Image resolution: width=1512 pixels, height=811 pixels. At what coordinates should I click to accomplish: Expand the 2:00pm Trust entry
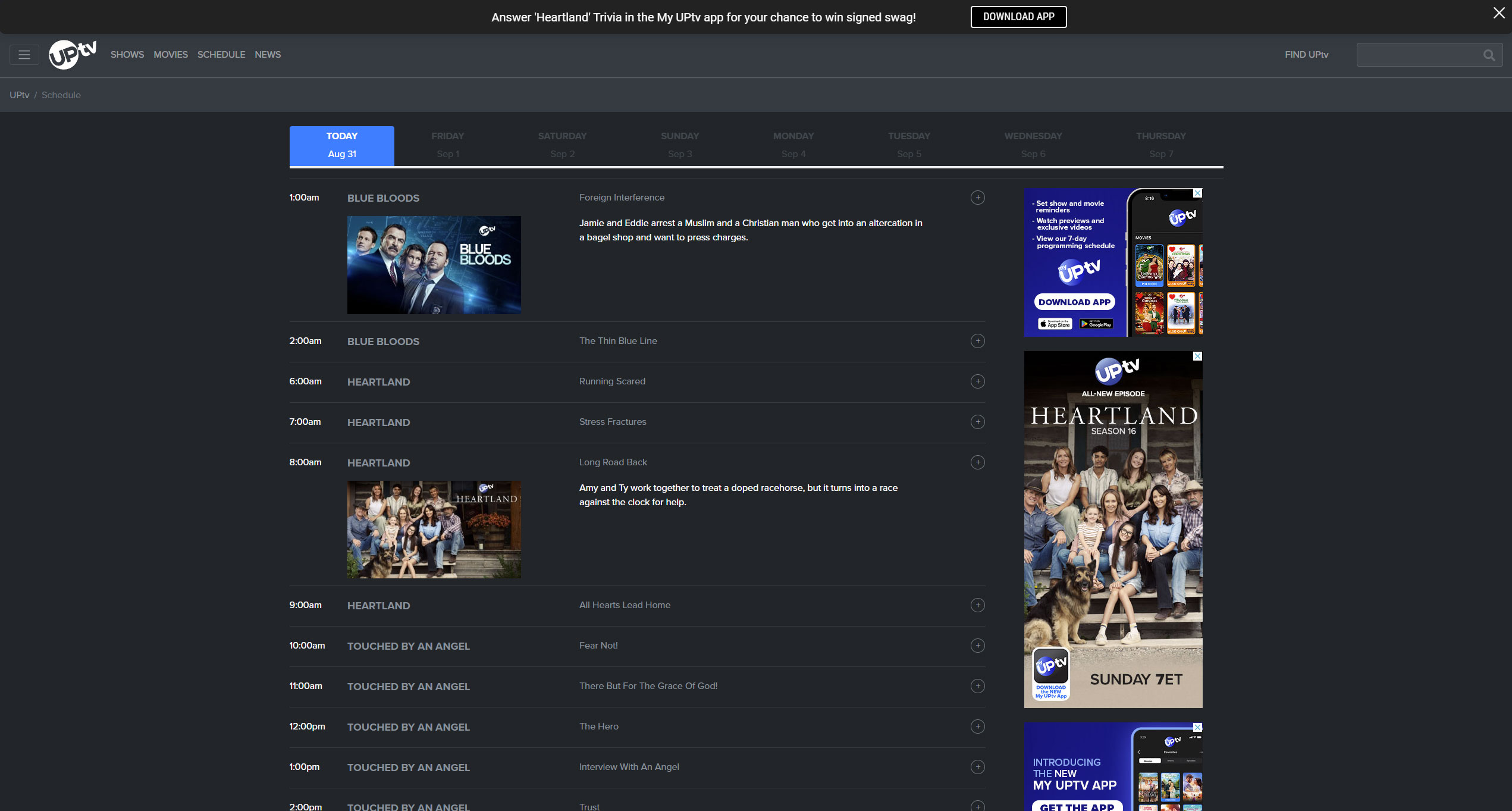[977, 806]
